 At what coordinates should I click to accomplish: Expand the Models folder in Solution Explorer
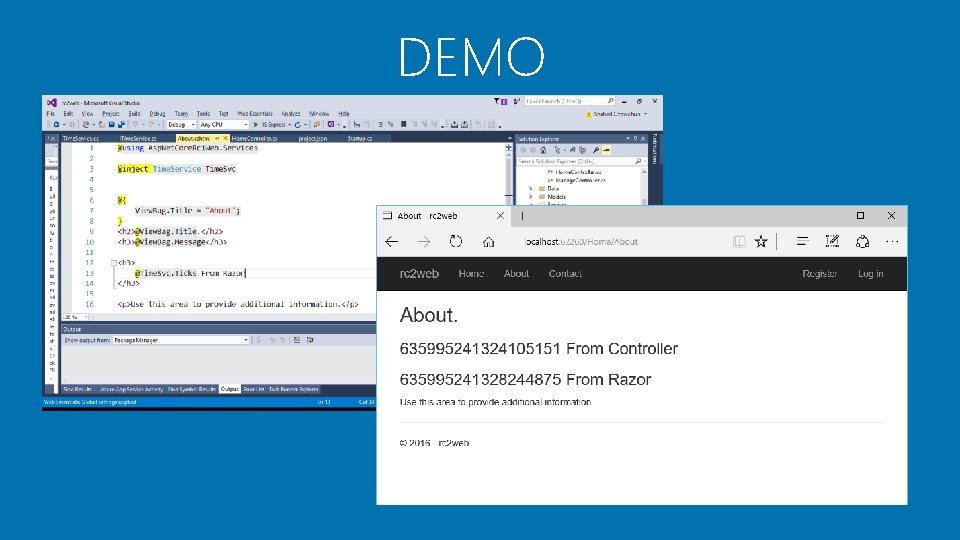[531, 197]
